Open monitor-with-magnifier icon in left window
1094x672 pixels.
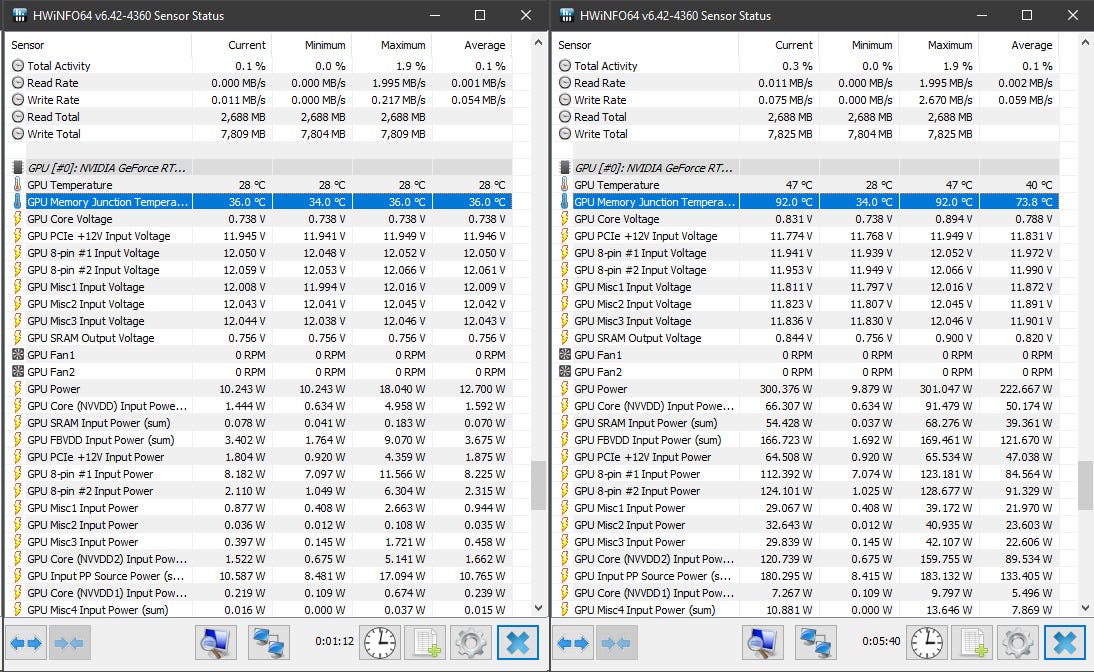coord(216,642)
